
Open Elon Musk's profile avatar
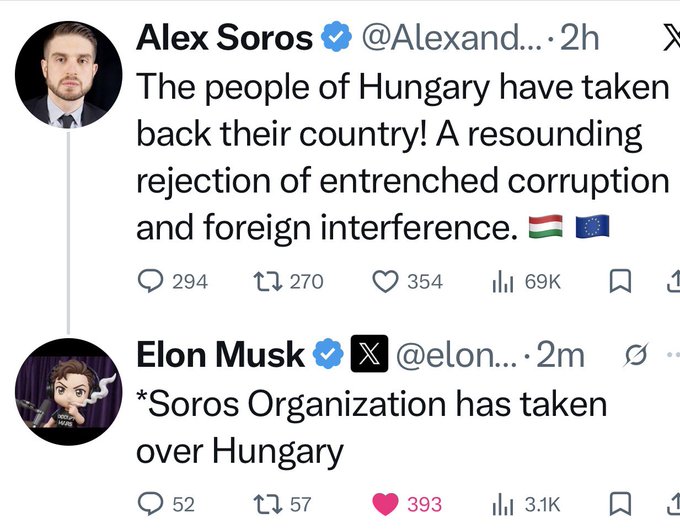(x=68, y=392)
